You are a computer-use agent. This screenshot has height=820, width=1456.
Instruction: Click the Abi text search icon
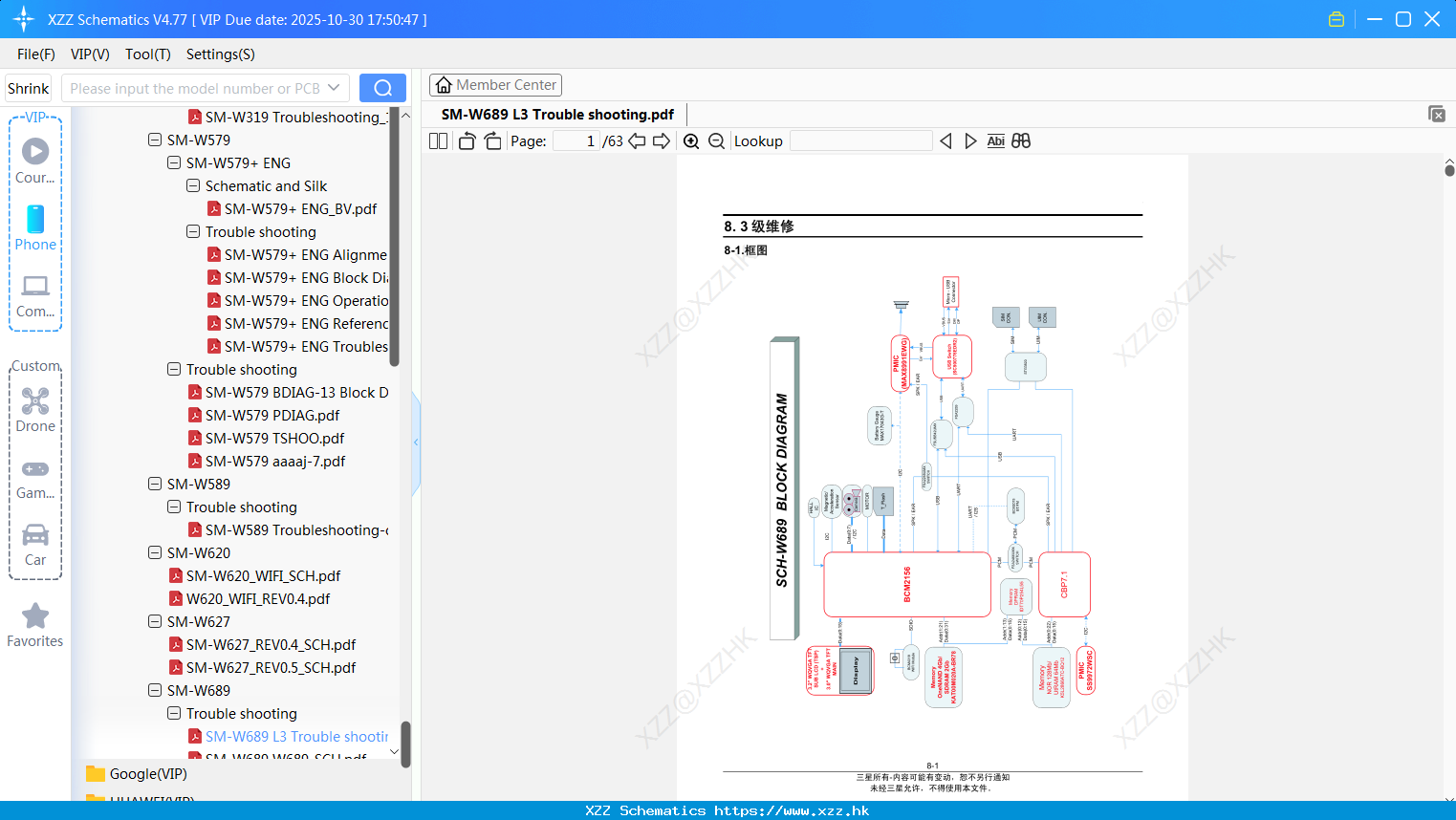click(x=995, y=141)
